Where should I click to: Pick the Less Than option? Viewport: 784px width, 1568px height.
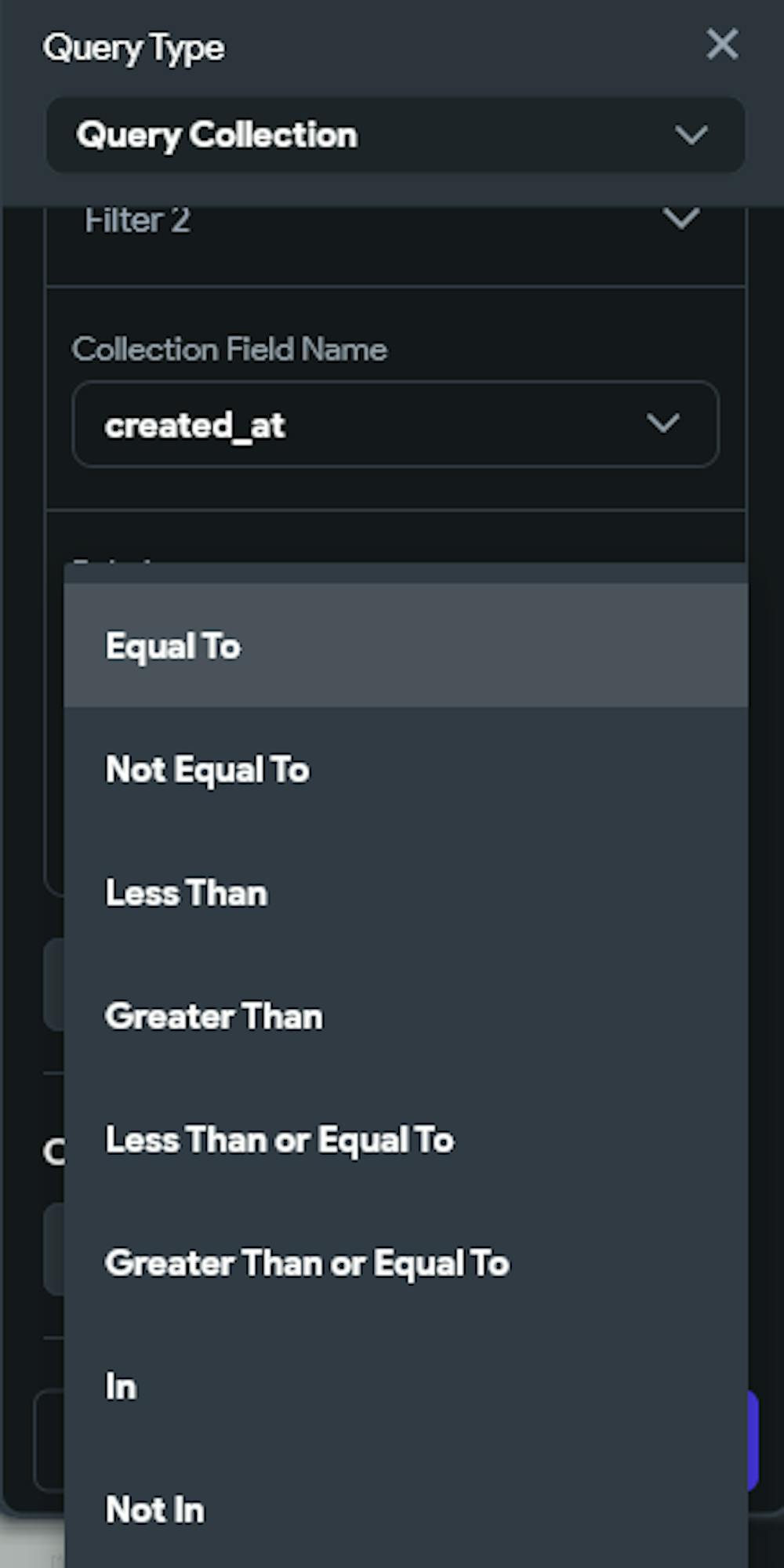click(187, 893)
